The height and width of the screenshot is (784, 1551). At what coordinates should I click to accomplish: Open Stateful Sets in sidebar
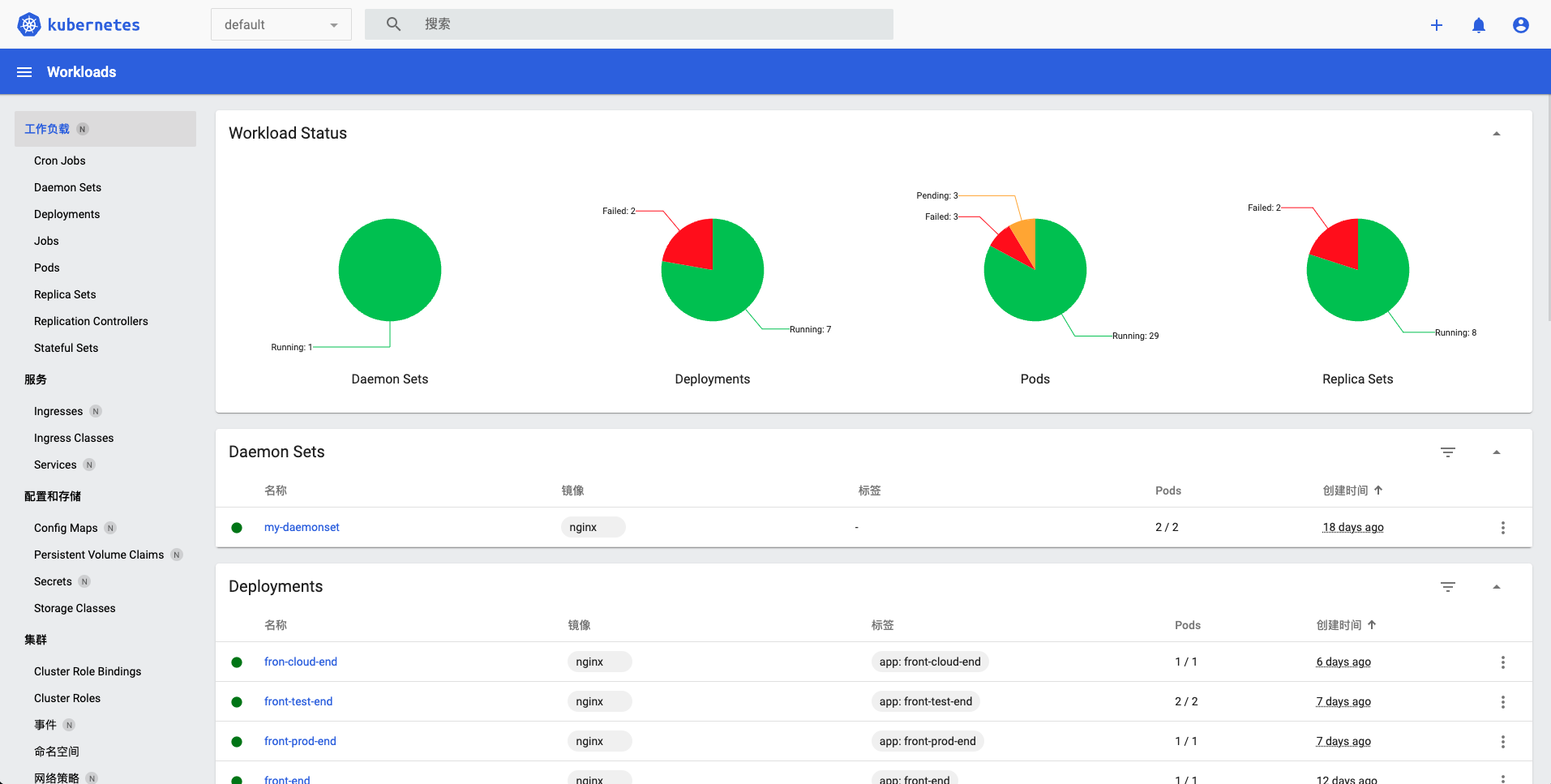pyautogui.click(x=66, y=348)
